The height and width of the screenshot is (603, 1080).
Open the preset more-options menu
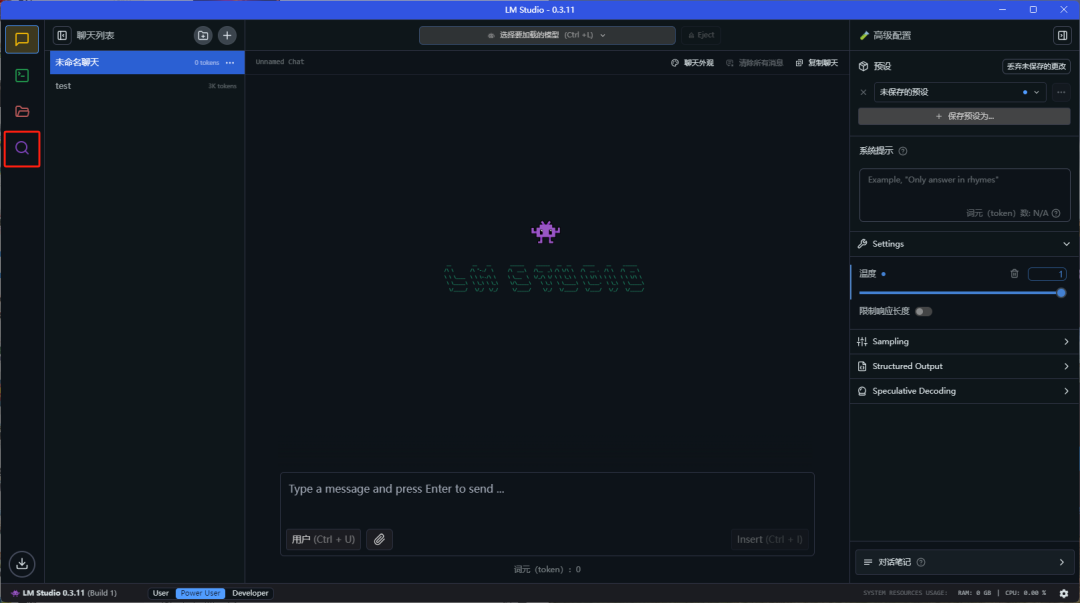coord(1061,92)
